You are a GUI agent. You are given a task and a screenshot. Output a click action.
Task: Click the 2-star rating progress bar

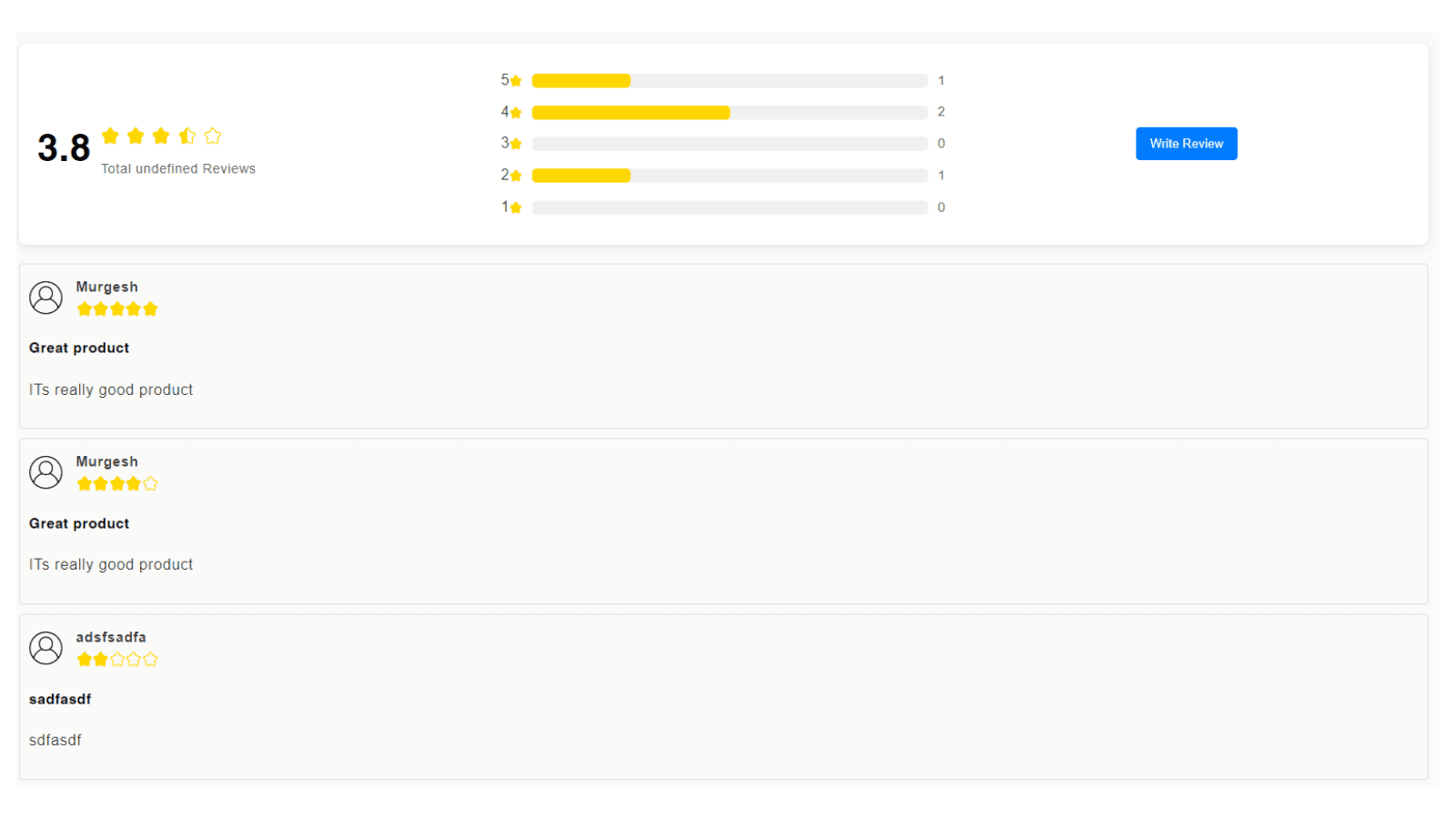pos(729,176)
